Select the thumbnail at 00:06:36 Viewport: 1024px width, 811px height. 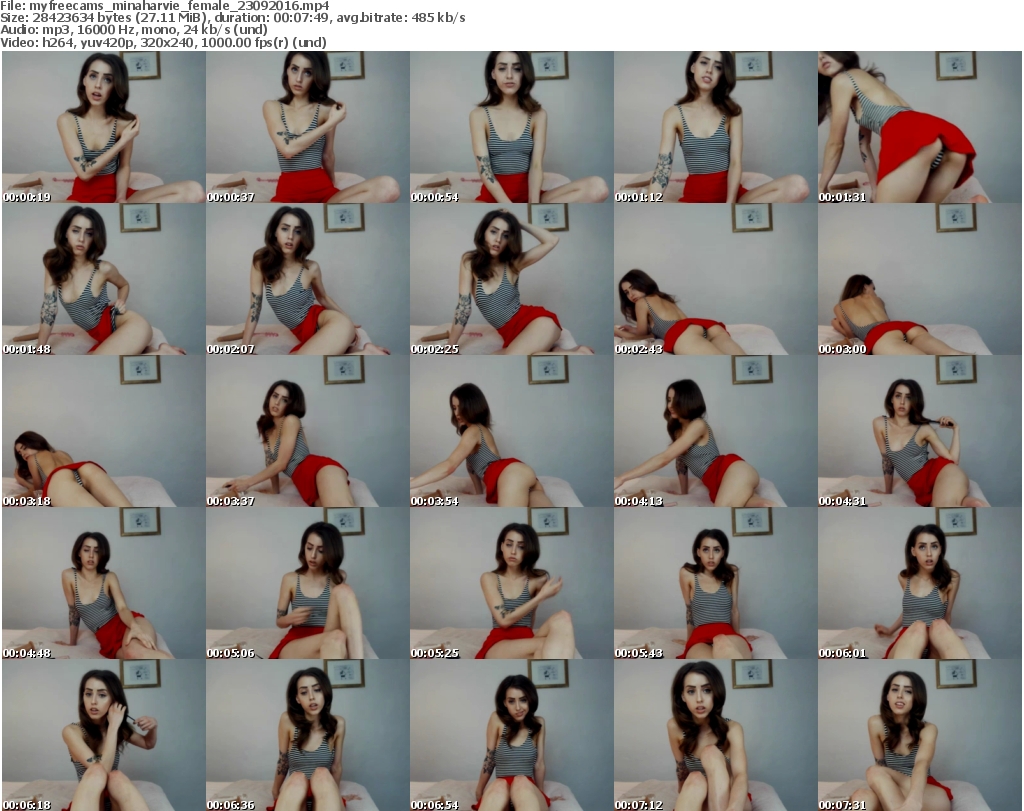pos(308,735)
